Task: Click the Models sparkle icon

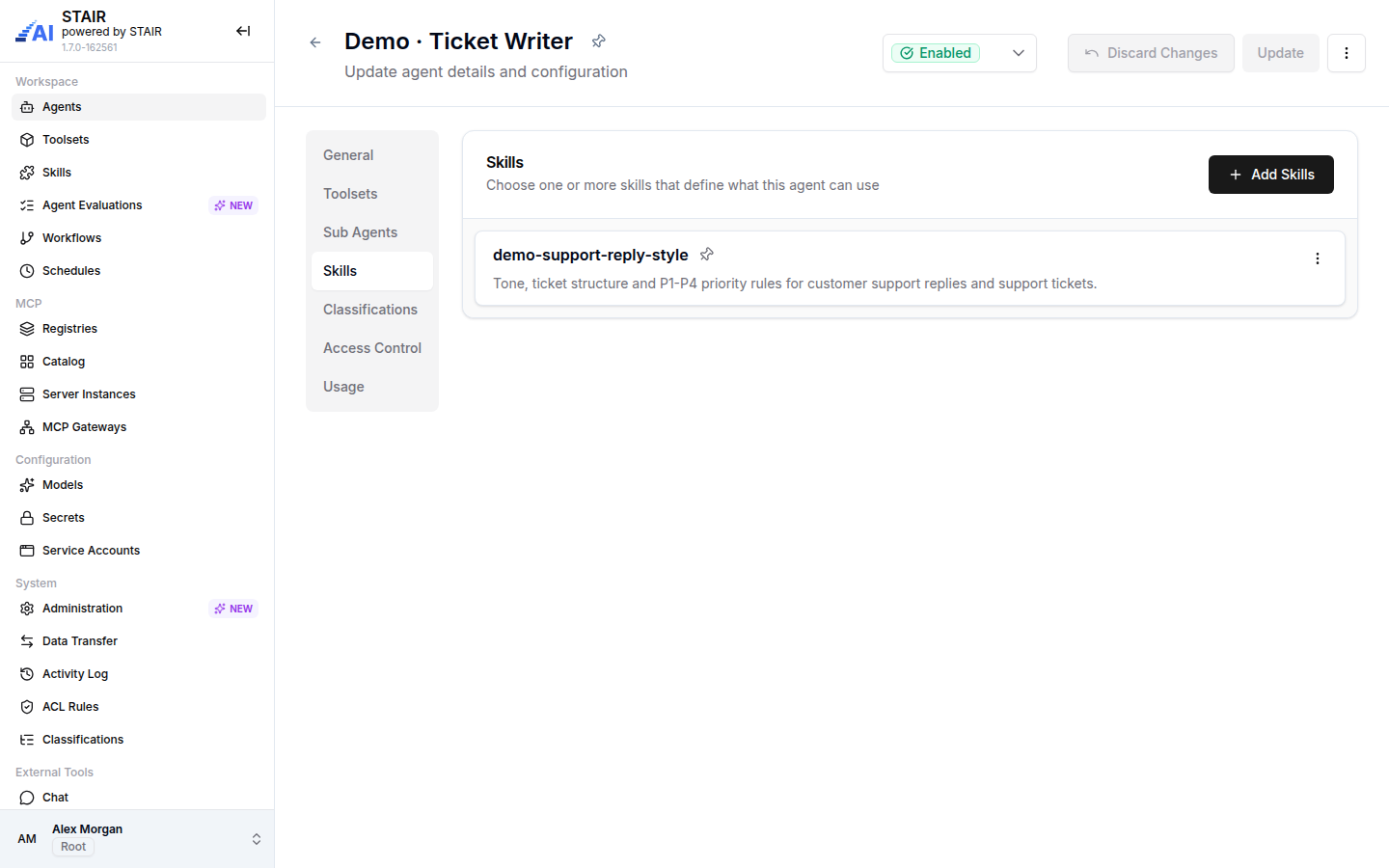Action: [x=27, y=485]
